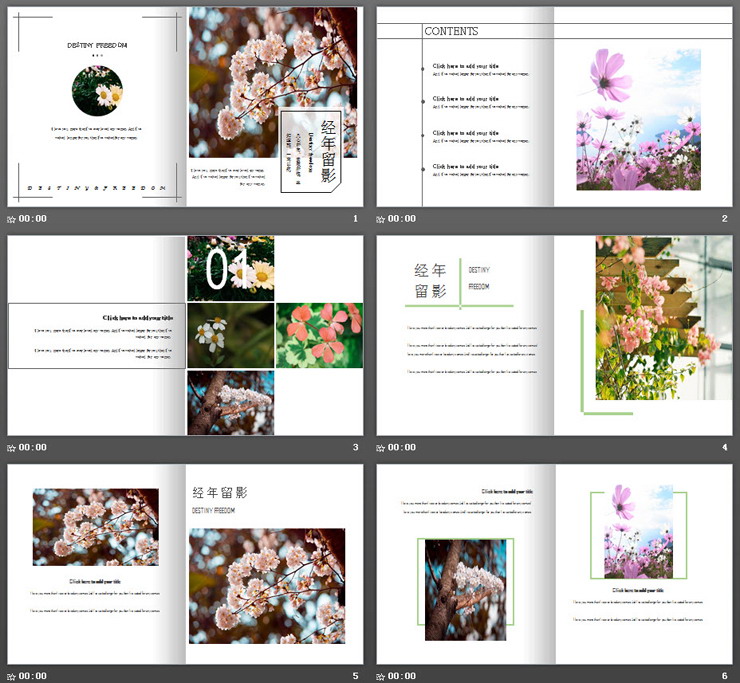The width and height of the screenshot is (740, 683).
Task: Select the DESTINY FREEDOM cover slide thumbnail
Action: point(185,106)
